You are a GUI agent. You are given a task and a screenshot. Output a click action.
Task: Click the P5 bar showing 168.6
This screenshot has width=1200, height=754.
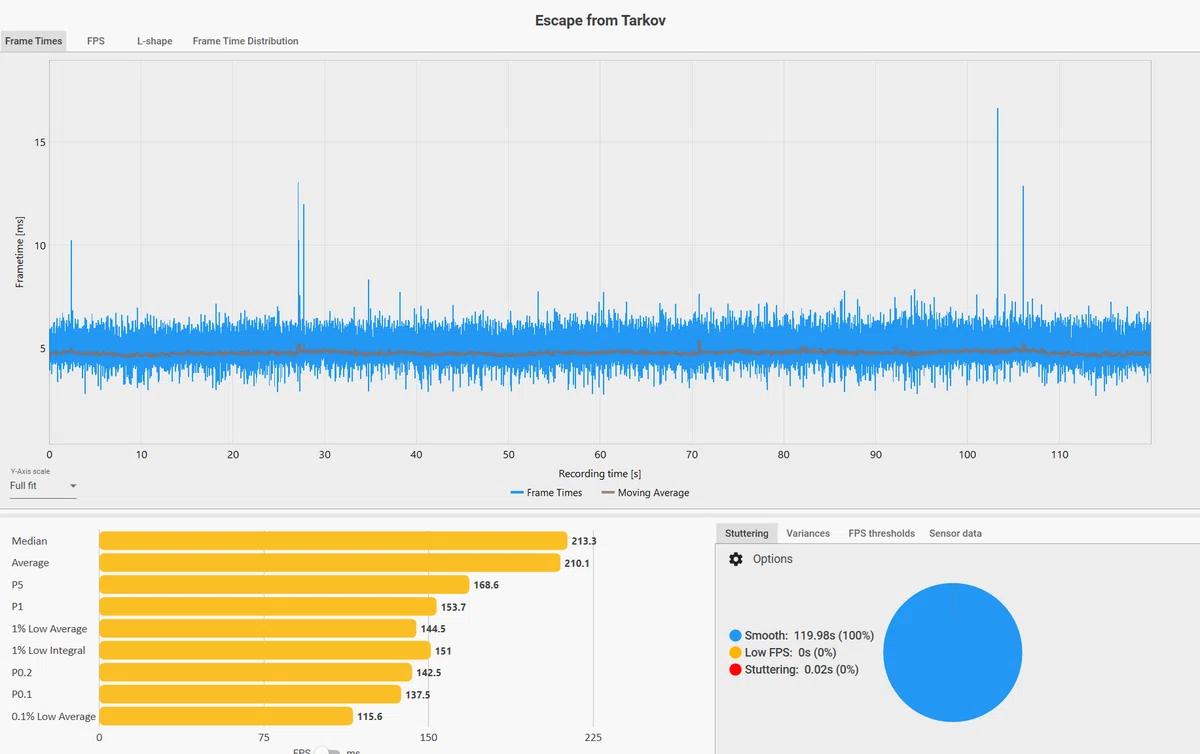pyautogui.click(x=284, y=585)
